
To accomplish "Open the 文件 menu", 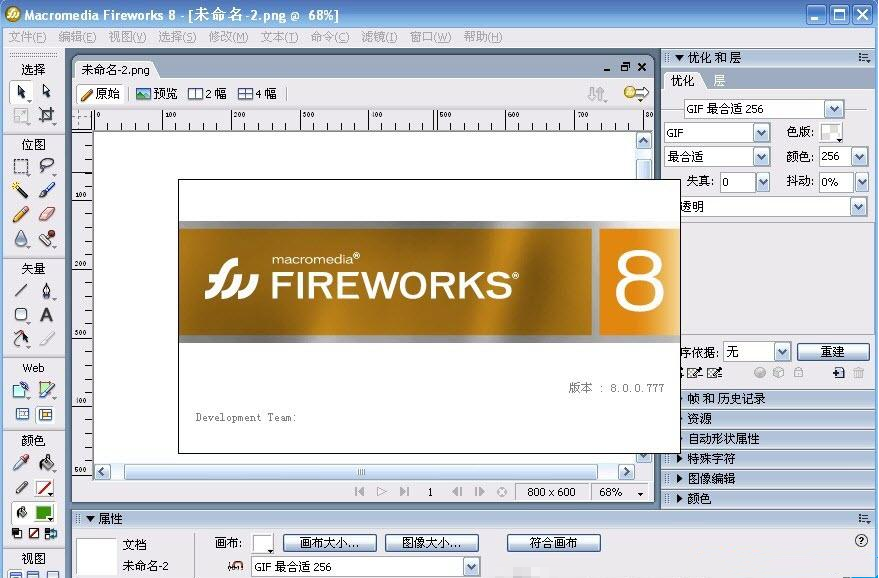I will 27,37.
